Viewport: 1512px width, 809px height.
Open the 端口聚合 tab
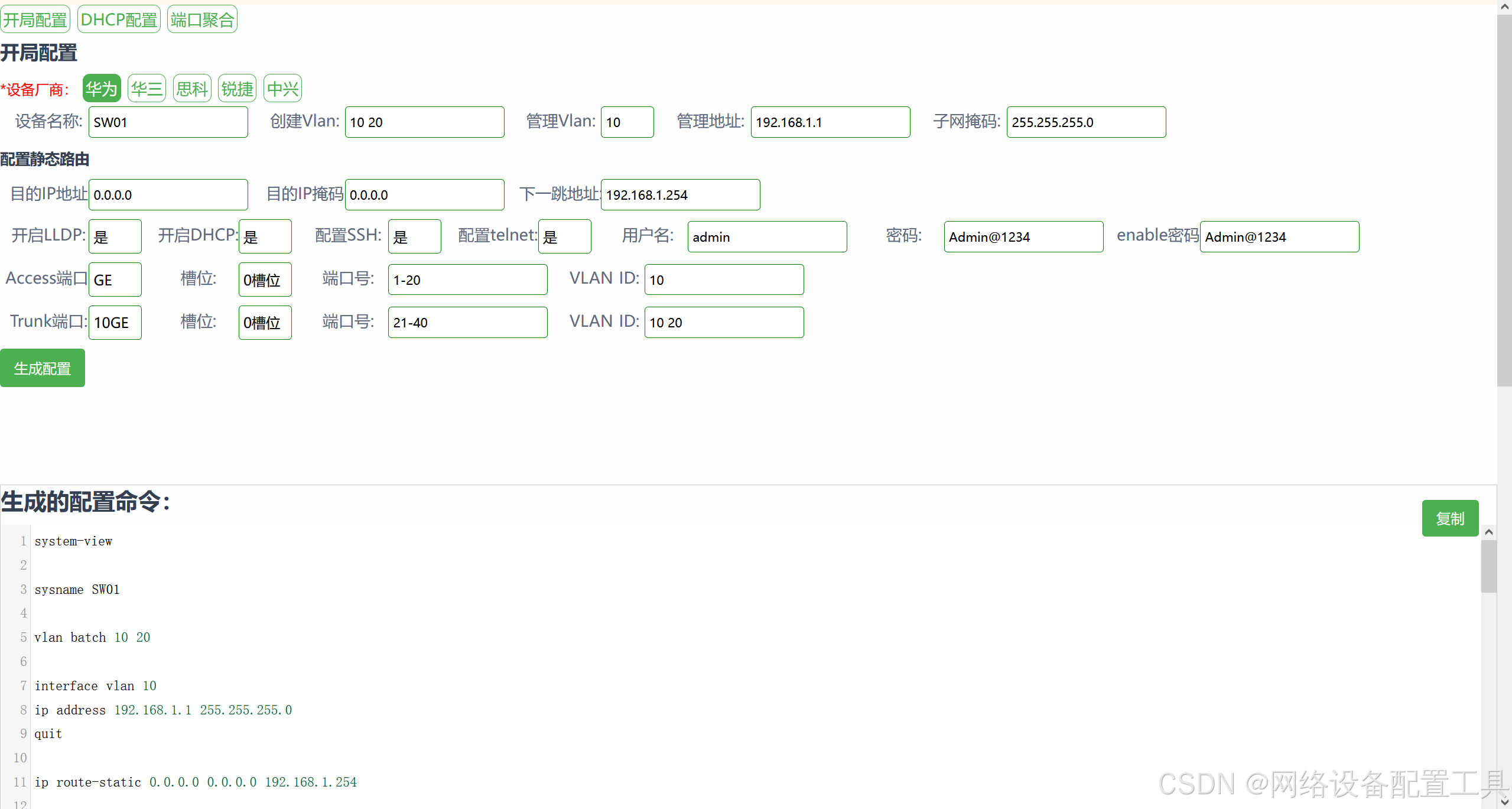[x=202, y=20]
